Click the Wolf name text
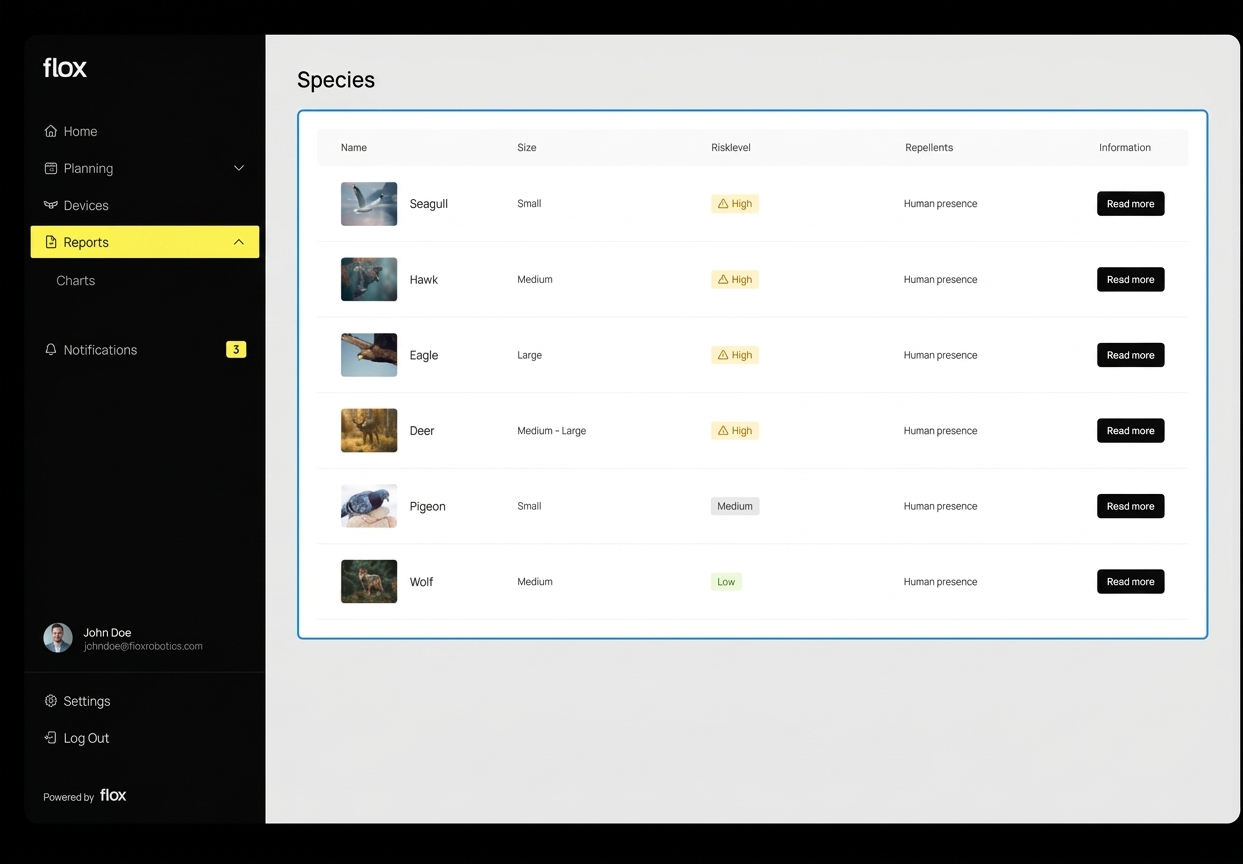Viewport: 1243px width, 864px height. pos(421,582)
